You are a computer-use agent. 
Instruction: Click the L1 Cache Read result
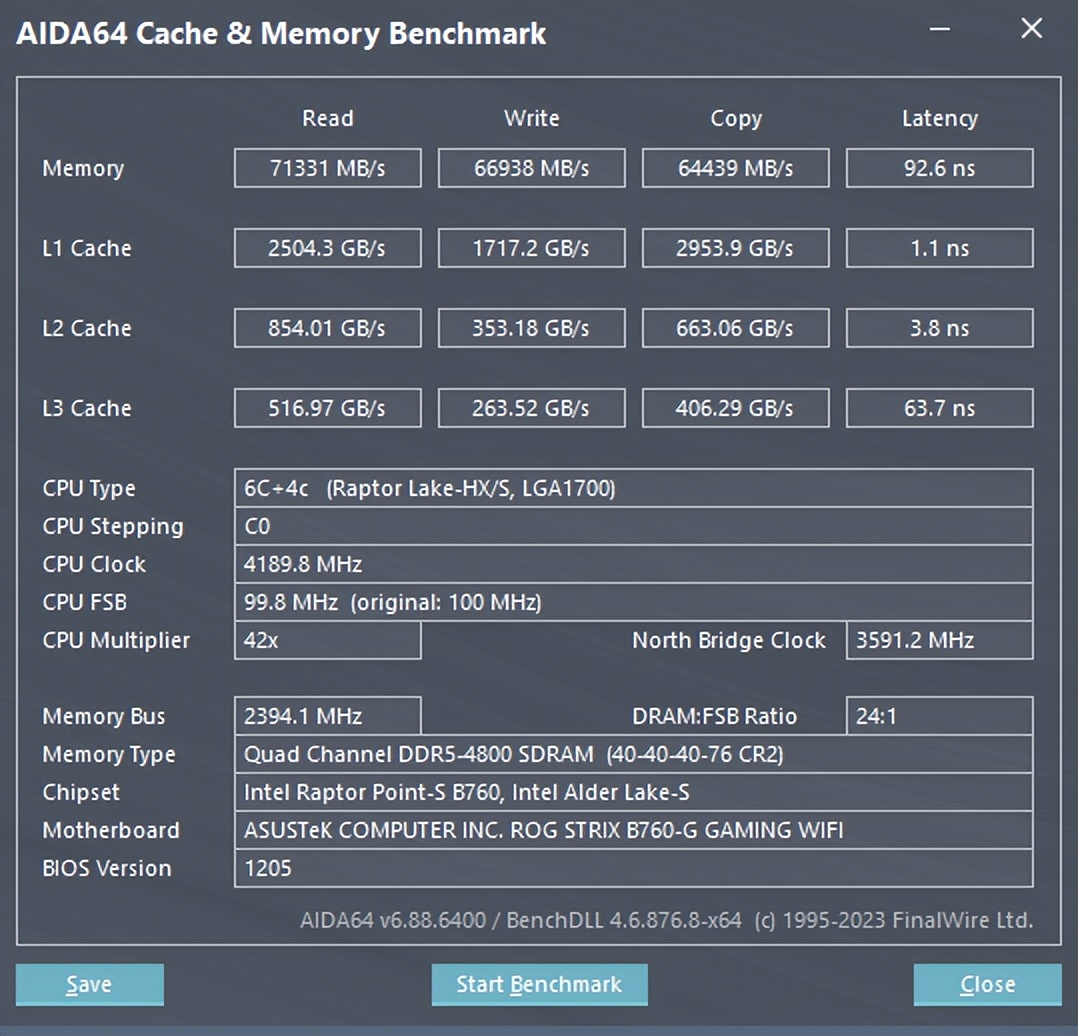point(327,248)
